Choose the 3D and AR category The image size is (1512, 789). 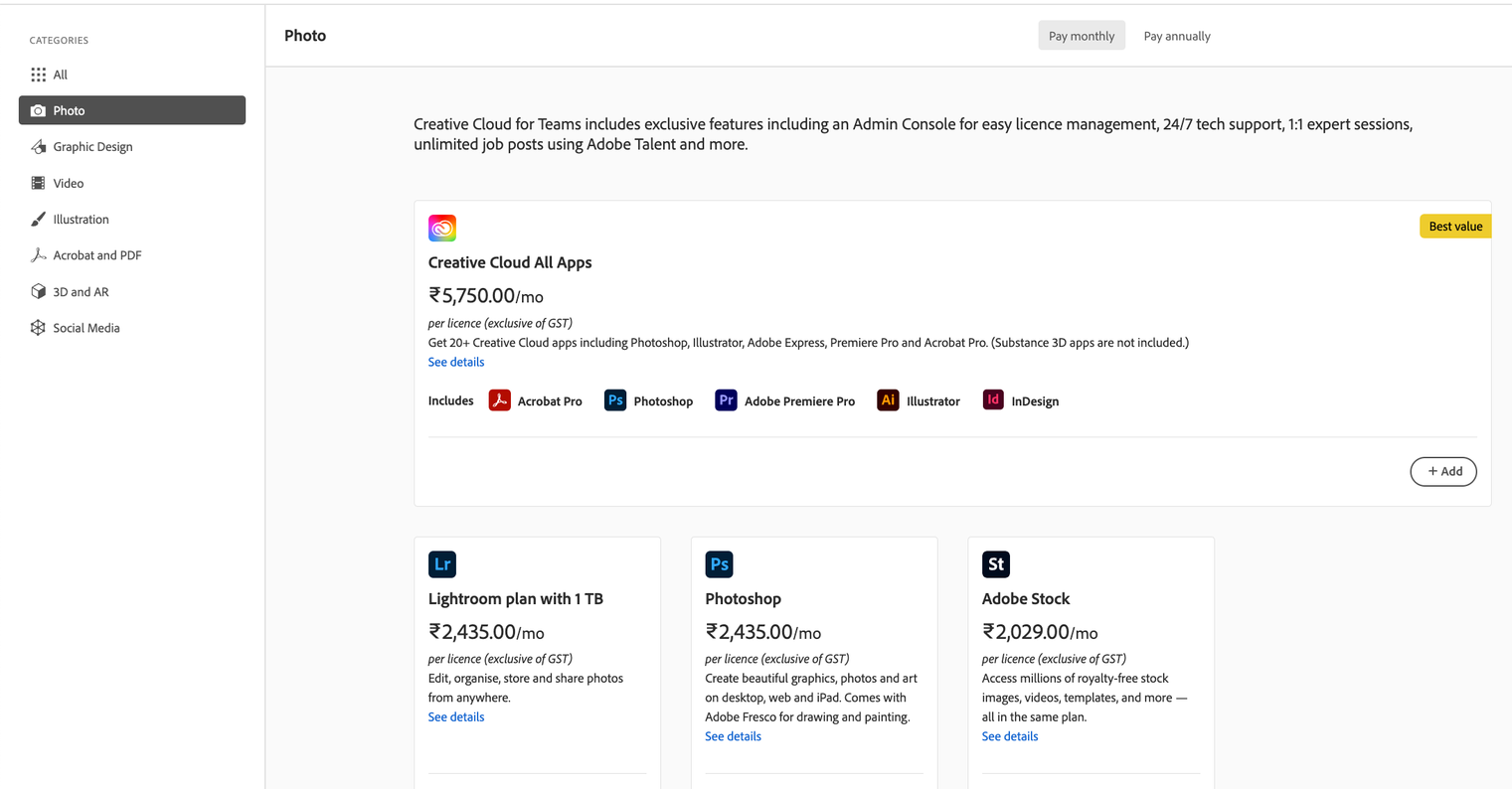[x=81, y=292]
